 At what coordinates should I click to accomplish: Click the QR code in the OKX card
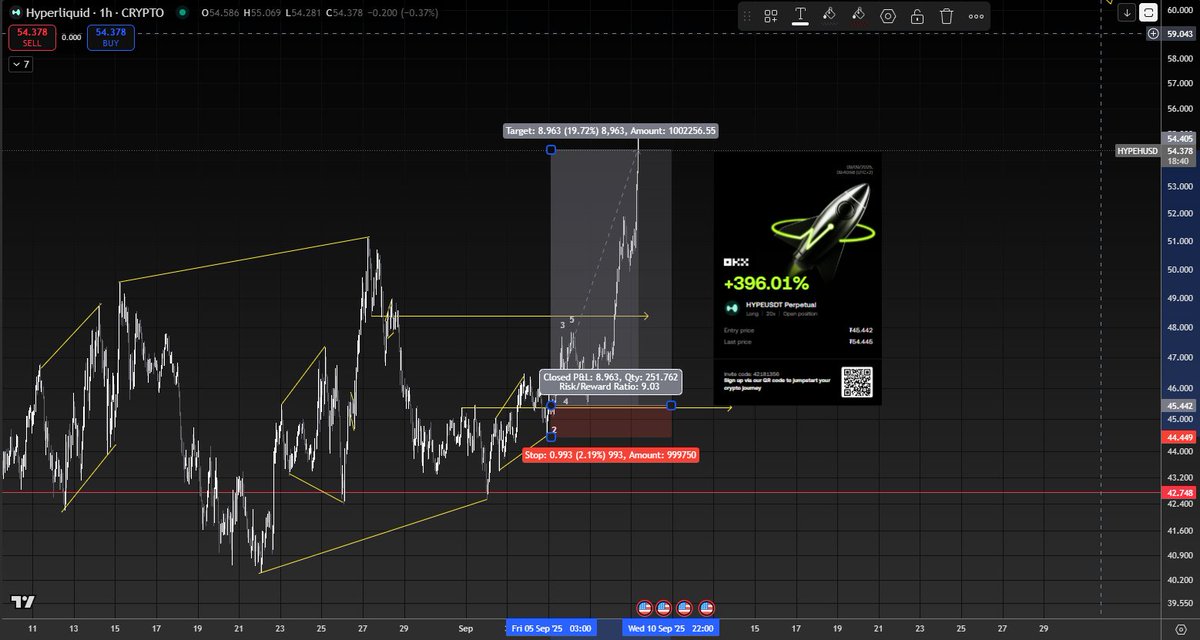858,382
